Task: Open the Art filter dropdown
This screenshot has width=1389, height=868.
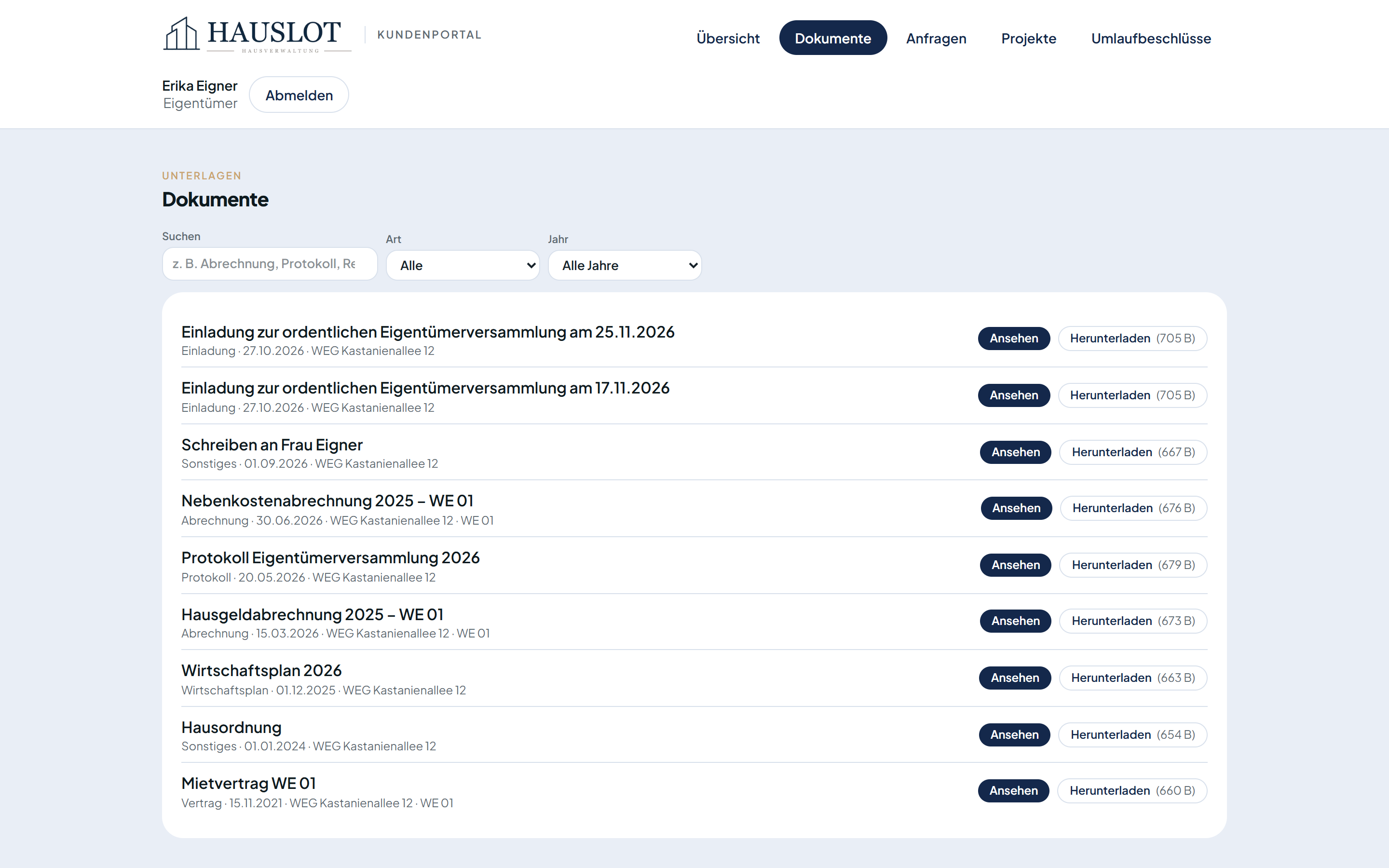Action: point(463,265)
